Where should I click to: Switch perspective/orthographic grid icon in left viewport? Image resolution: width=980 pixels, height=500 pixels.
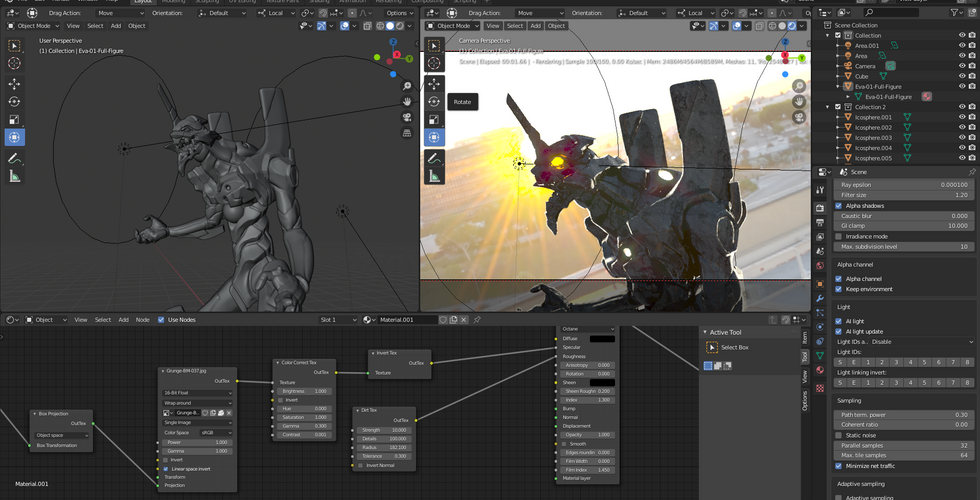(x=407, y=133)
